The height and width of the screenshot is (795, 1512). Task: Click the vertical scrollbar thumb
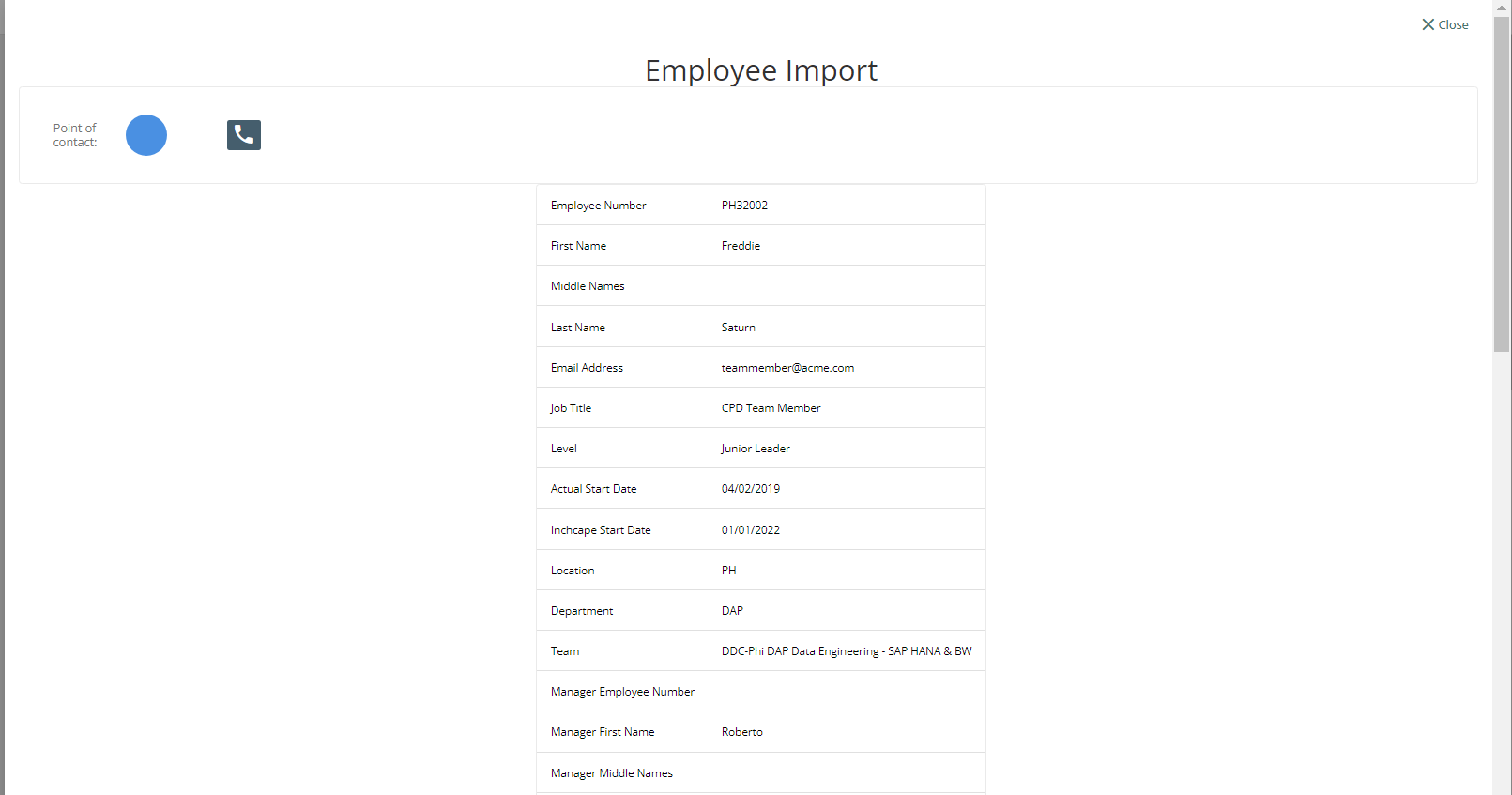1502,183
